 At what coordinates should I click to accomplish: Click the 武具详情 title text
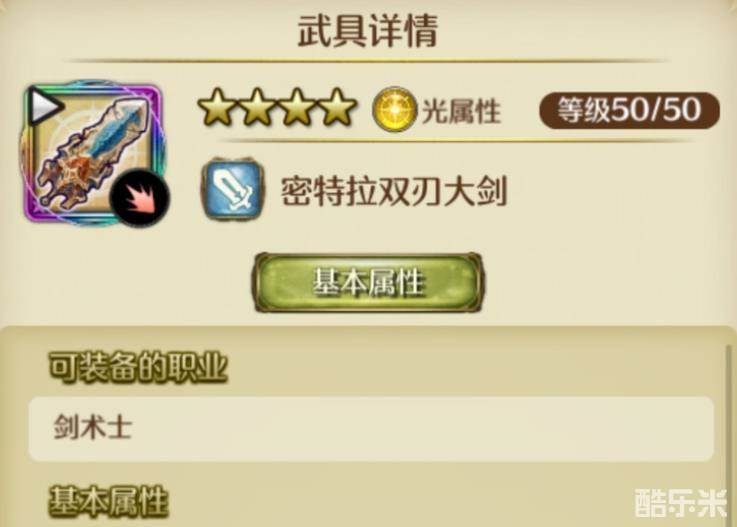tap(368, 31)
